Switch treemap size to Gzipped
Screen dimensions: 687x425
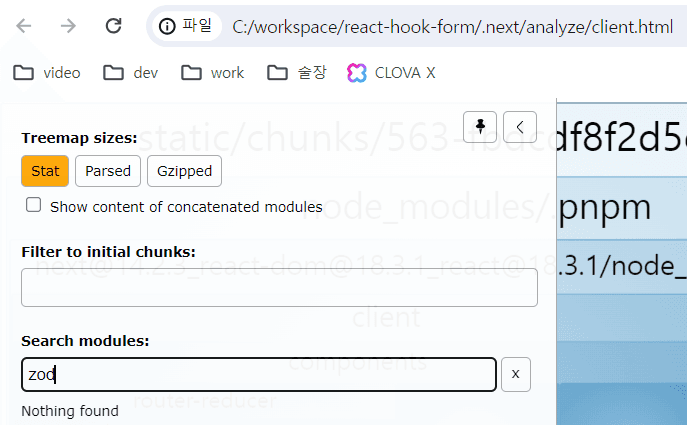pos(184,171)
